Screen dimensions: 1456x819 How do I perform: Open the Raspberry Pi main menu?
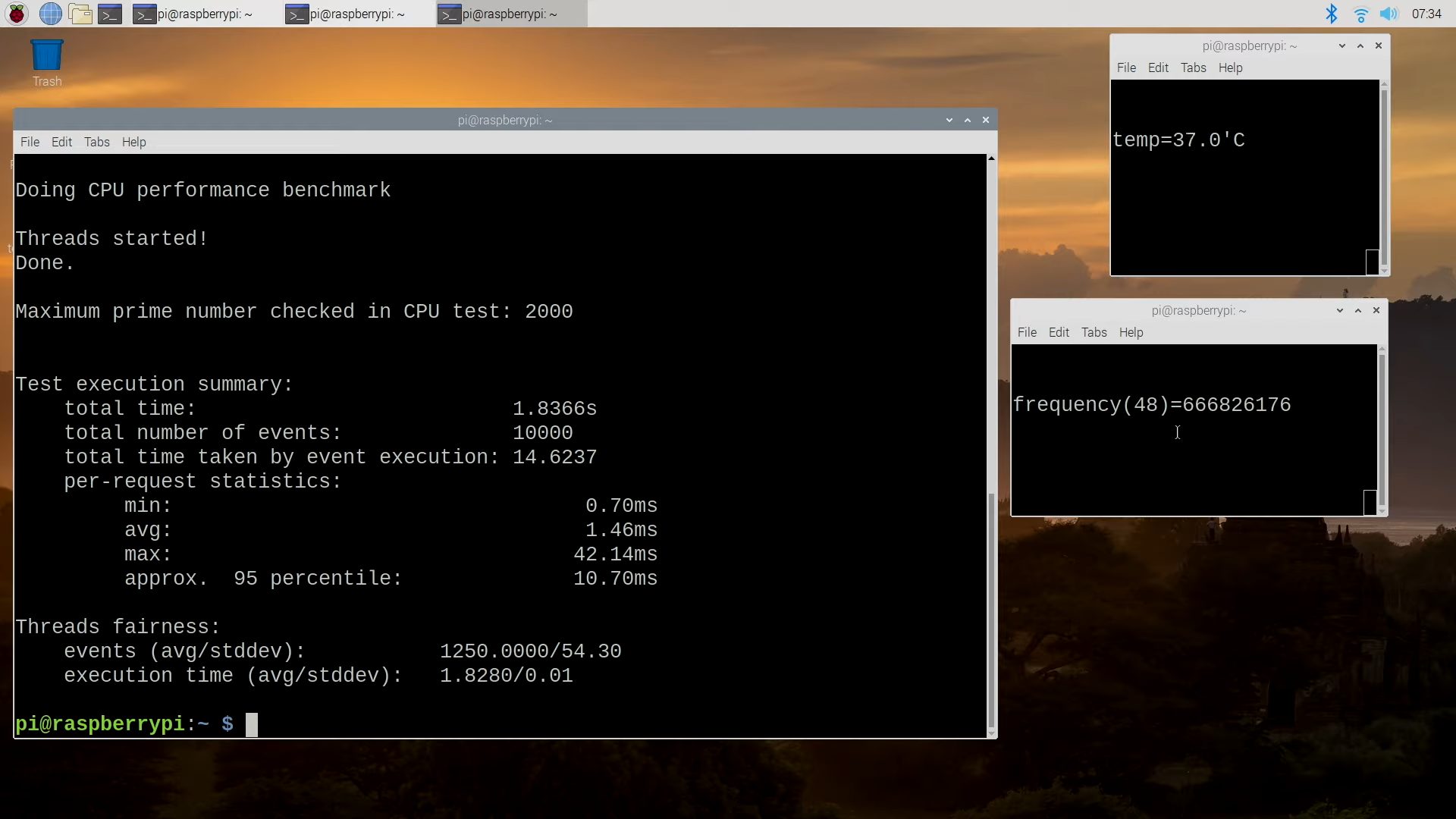point(17,14)
